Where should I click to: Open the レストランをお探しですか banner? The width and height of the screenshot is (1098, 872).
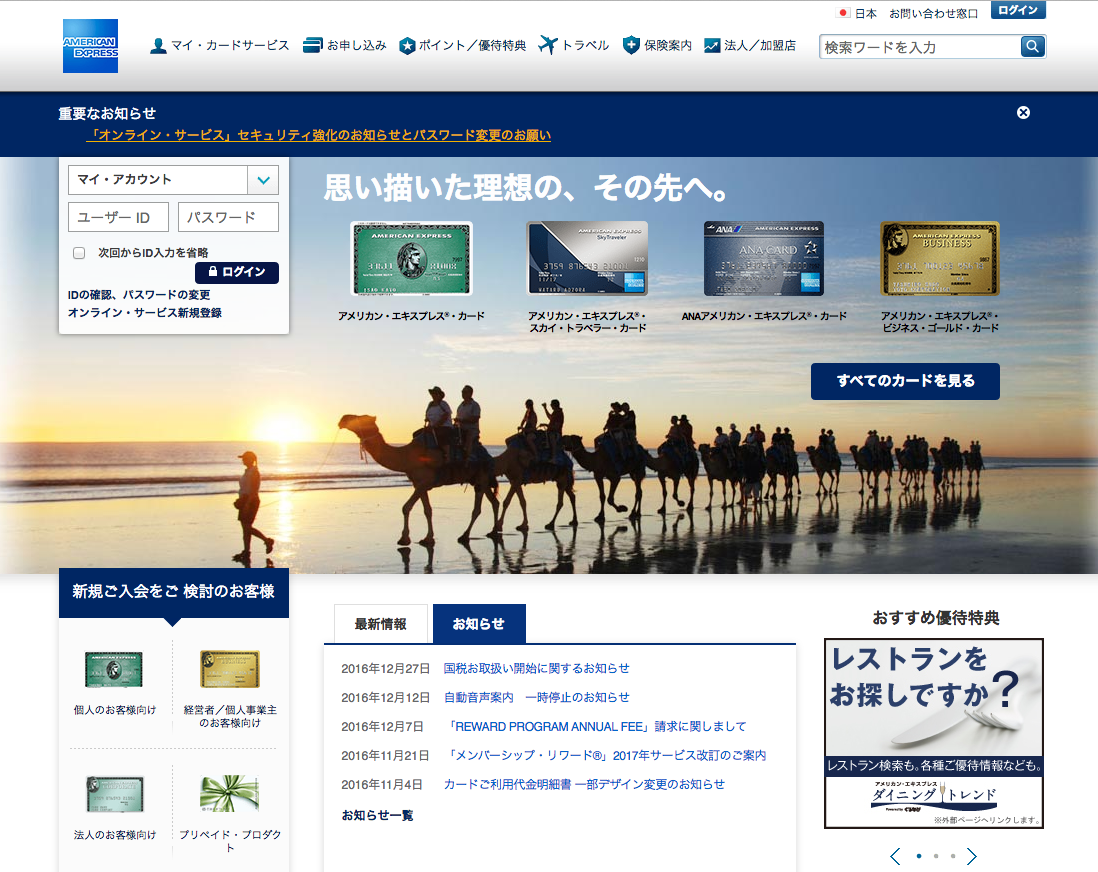[x=933, y=733]
